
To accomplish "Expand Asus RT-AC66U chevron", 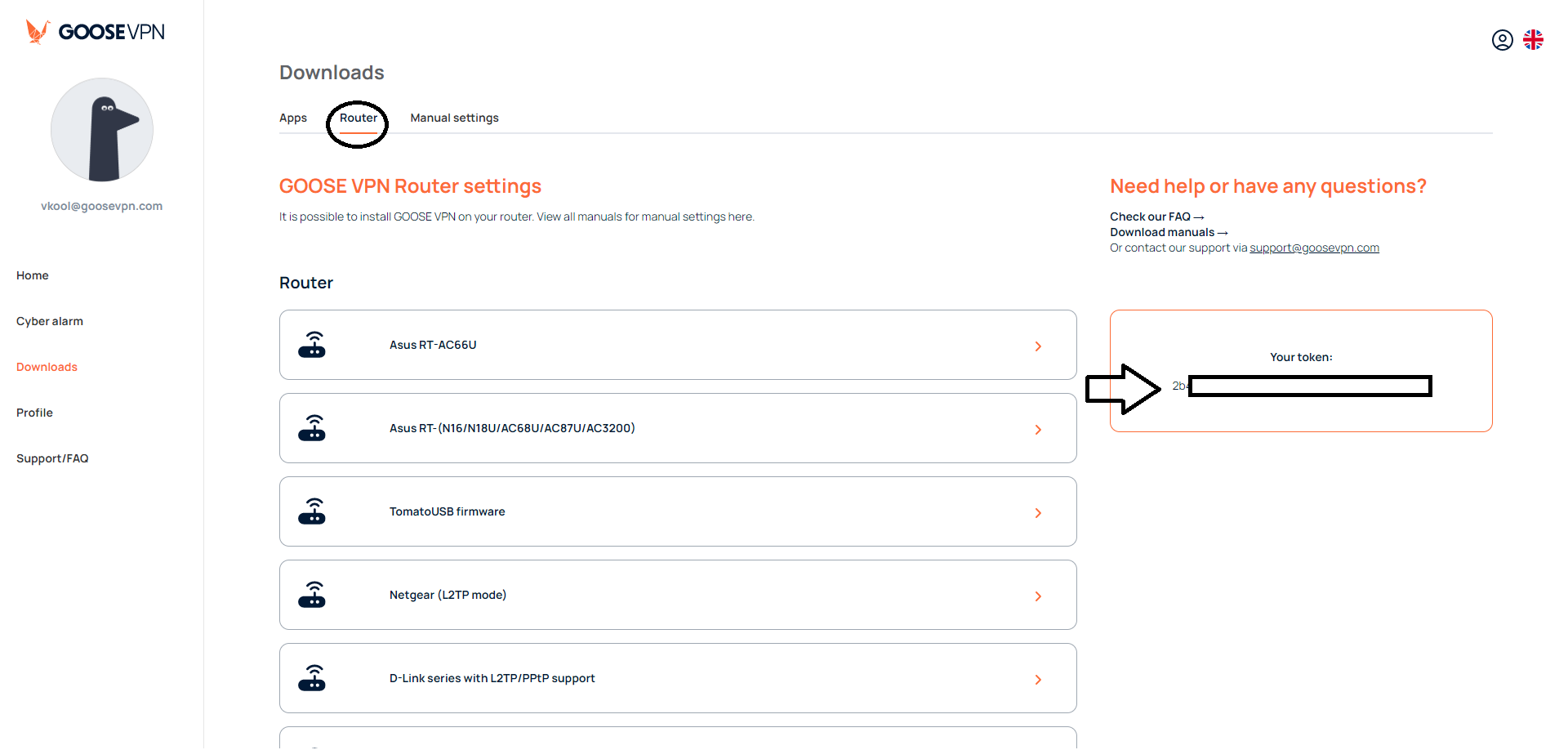I will point(1038,346).
